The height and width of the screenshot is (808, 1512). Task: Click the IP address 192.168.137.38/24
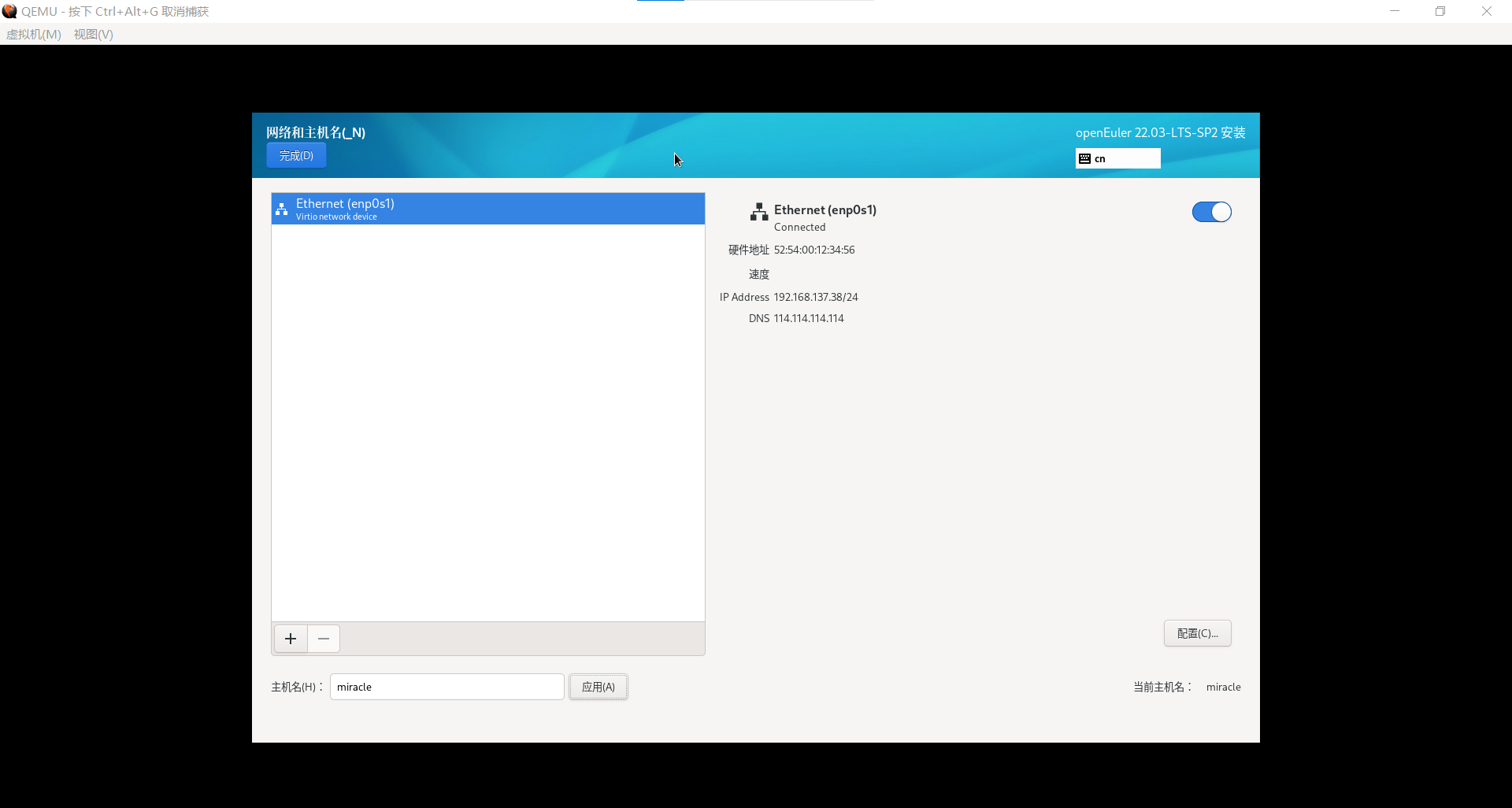click(x=816, y=297)
